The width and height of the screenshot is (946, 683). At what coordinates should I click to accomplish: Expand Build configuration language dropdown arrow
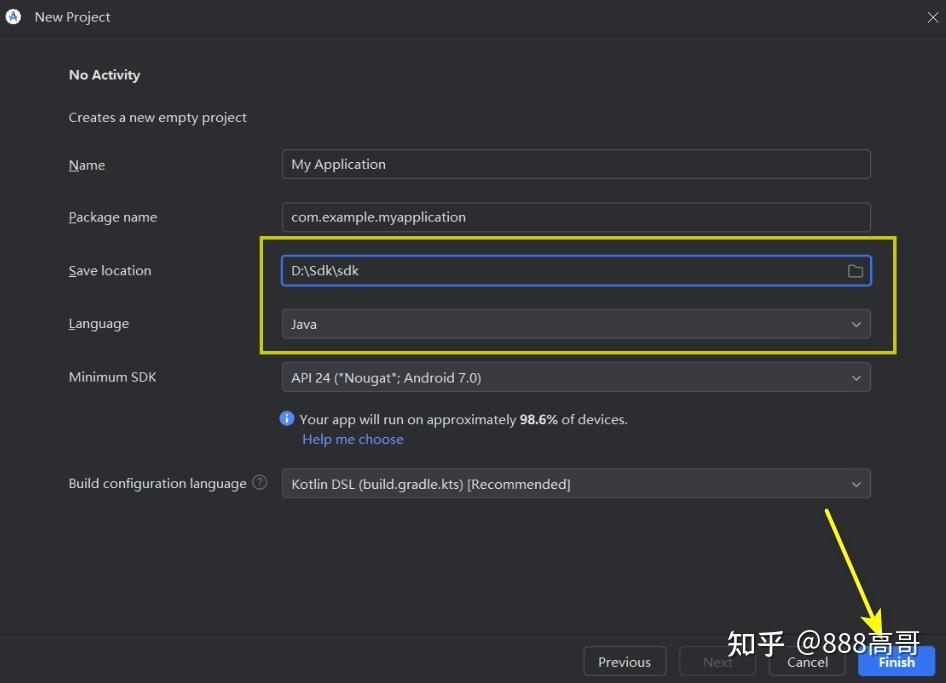(856, 484)
